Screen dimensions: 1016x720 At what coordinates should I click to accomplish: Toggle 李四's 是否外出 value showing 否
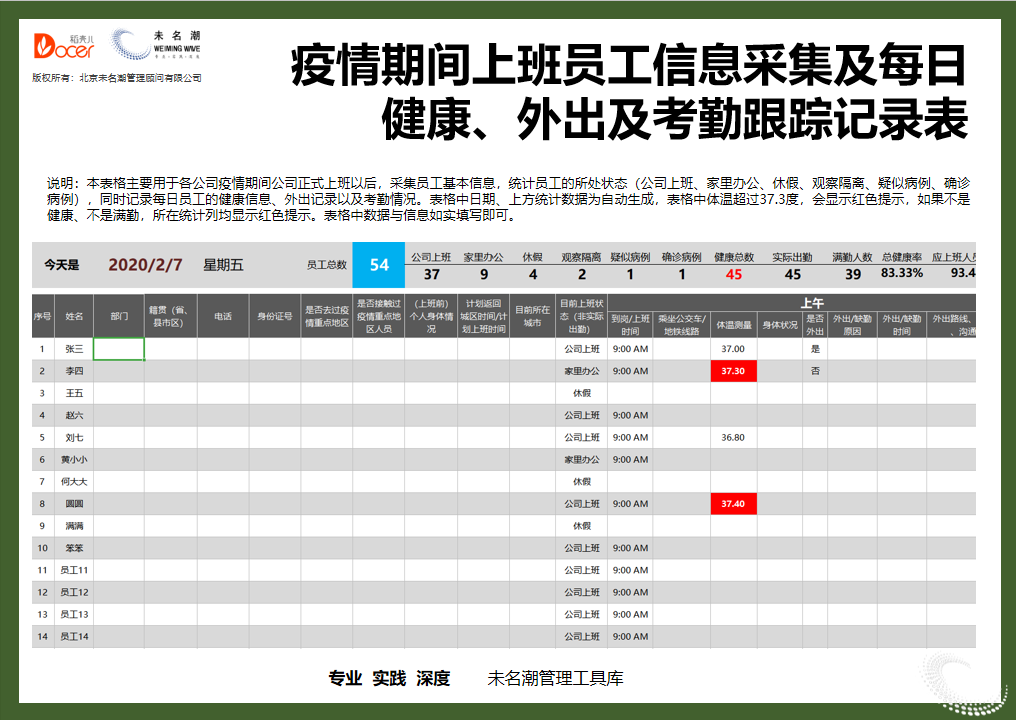tap(816, 370)
